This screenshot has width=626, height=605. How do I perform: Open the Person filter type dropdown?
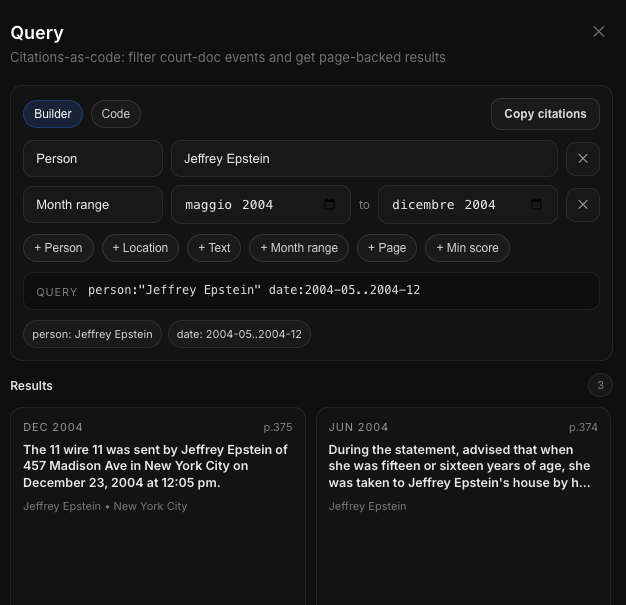[x=93, y=159]
